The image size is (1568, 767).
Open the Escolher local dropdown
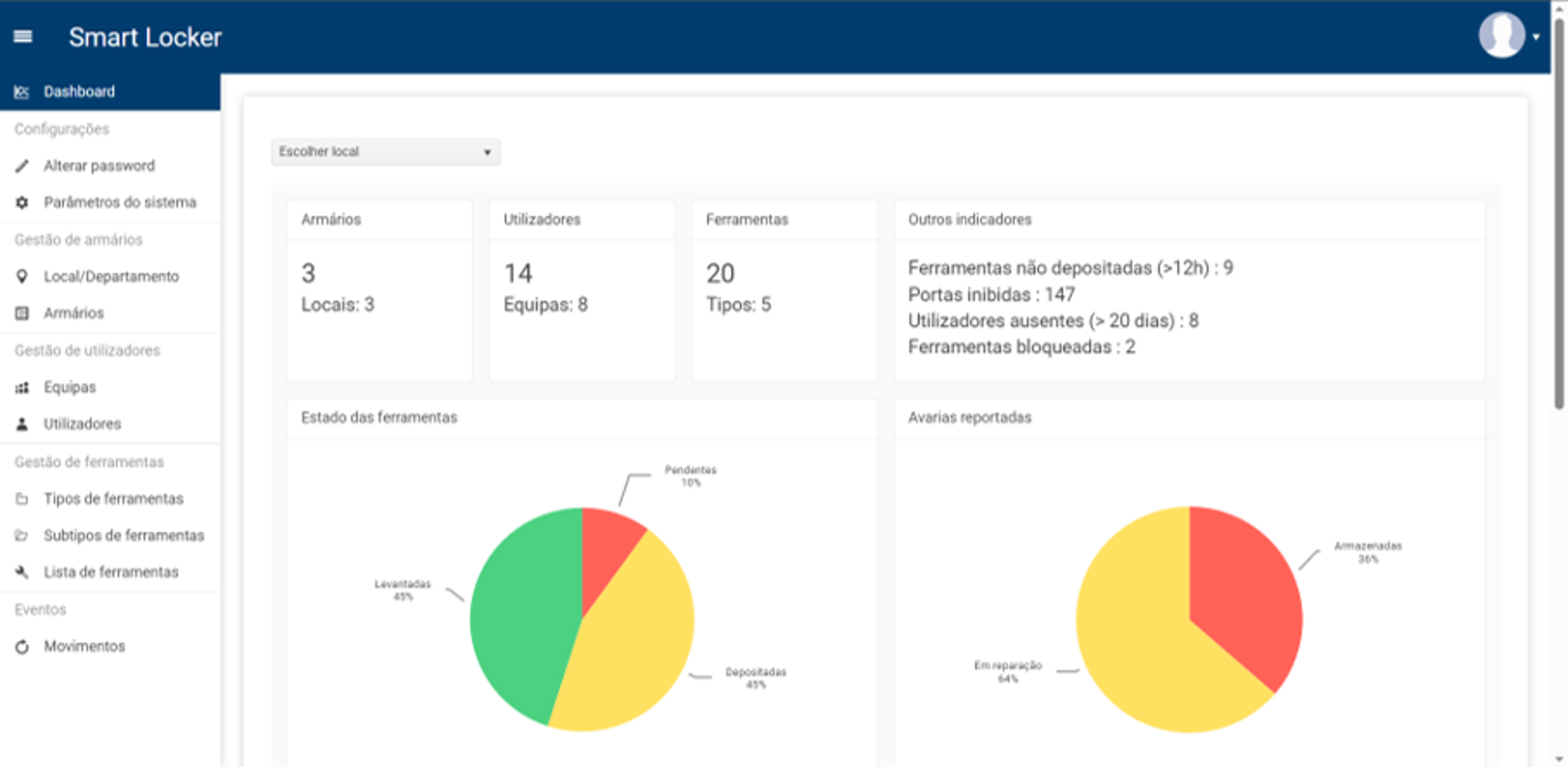pyautogui.click(x=386, y=152)
